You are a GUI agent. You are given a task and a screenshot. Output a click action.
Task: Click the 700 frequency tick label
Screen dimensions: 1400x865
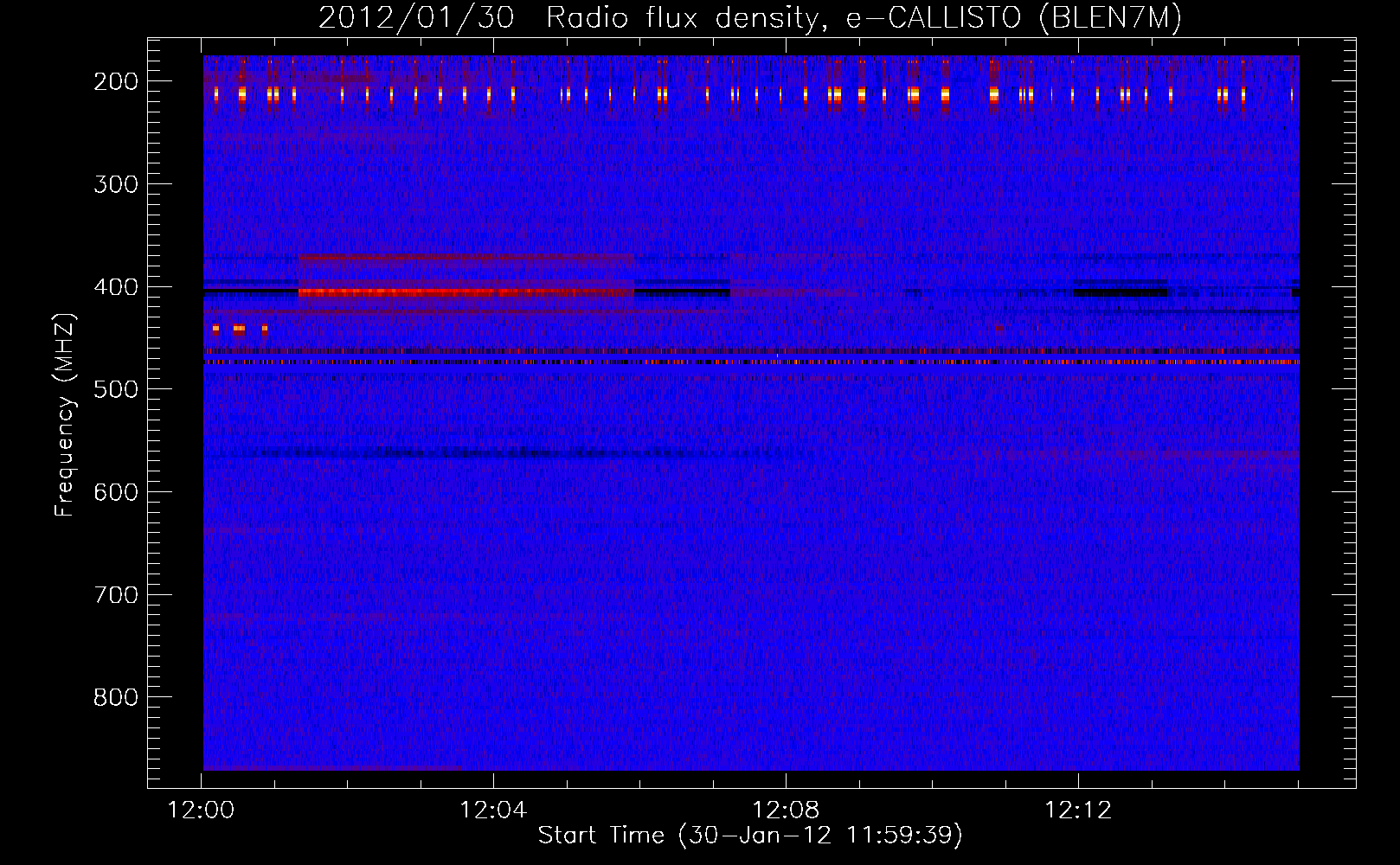pos(115,595)
